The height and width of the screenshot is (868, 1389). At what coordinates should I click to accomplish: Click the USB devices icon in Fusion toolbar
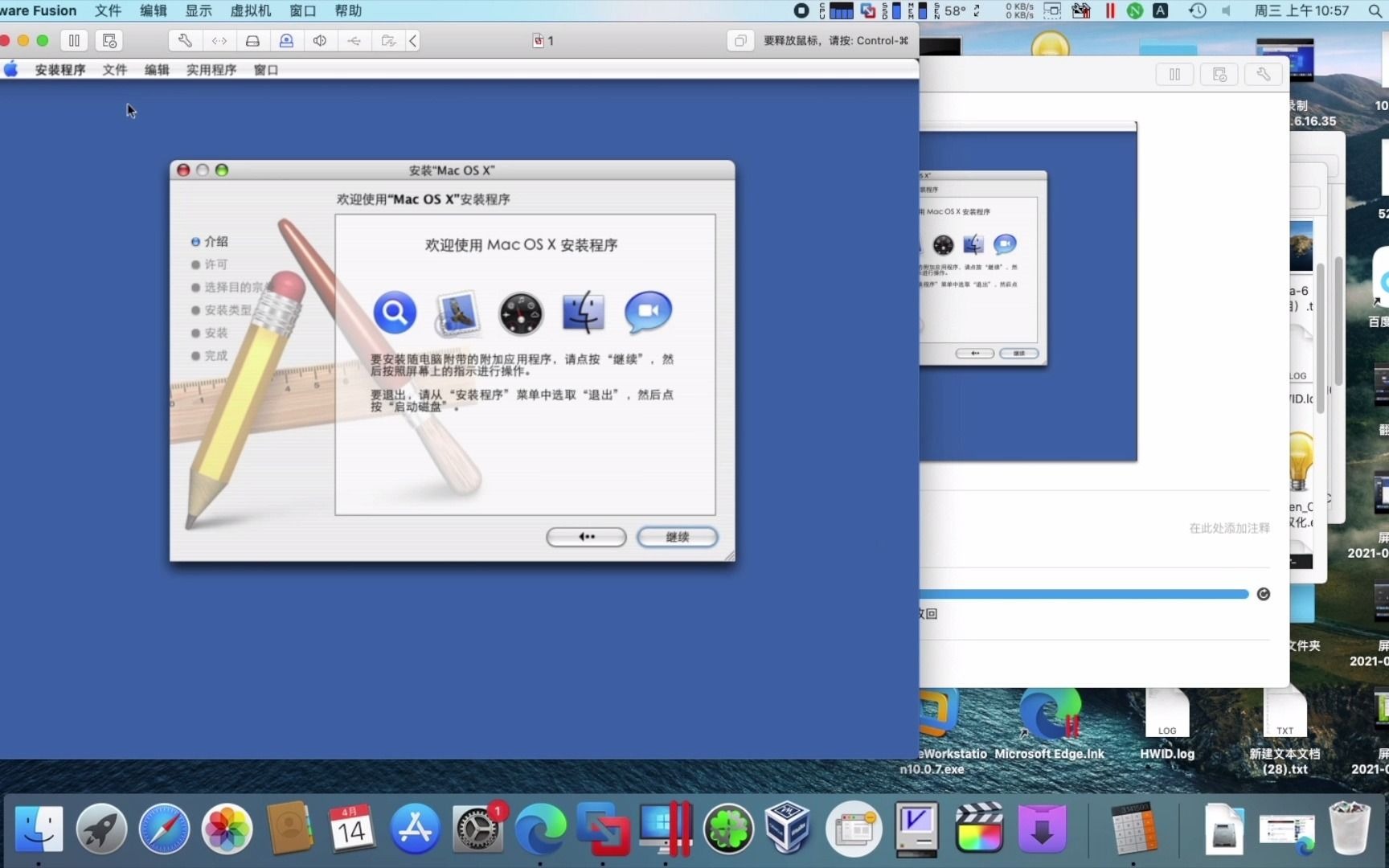(x=354, y=40)
